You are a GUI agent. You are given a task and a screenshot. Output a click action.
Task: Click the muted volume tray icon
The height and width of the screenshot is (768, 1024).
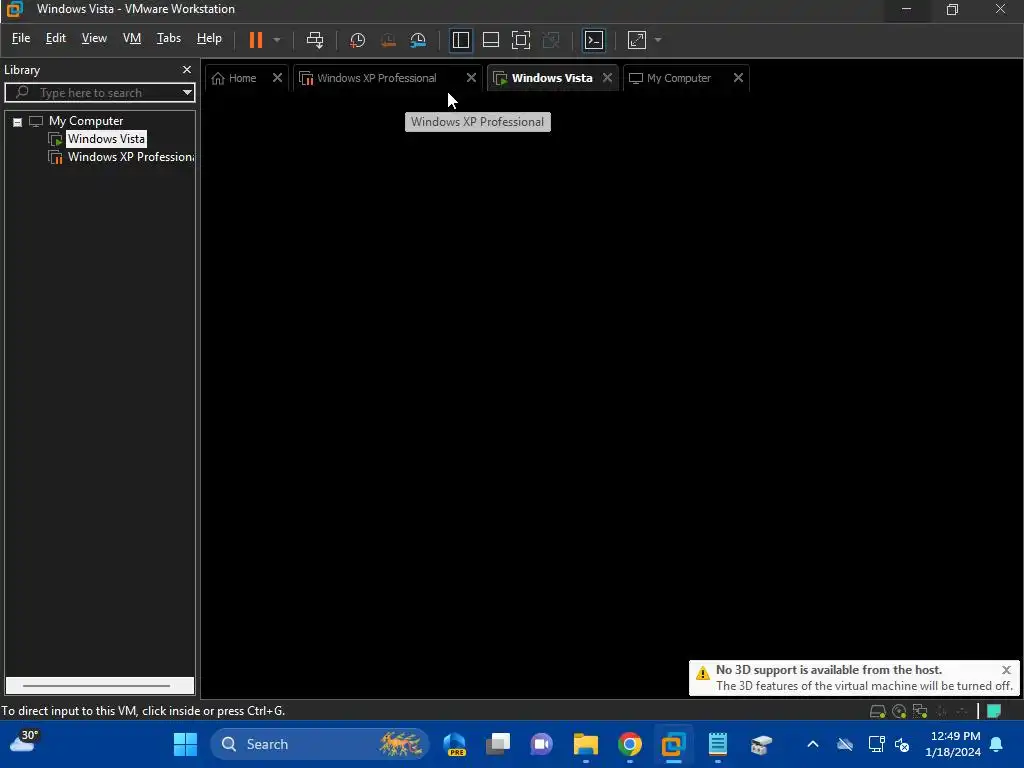902,744
